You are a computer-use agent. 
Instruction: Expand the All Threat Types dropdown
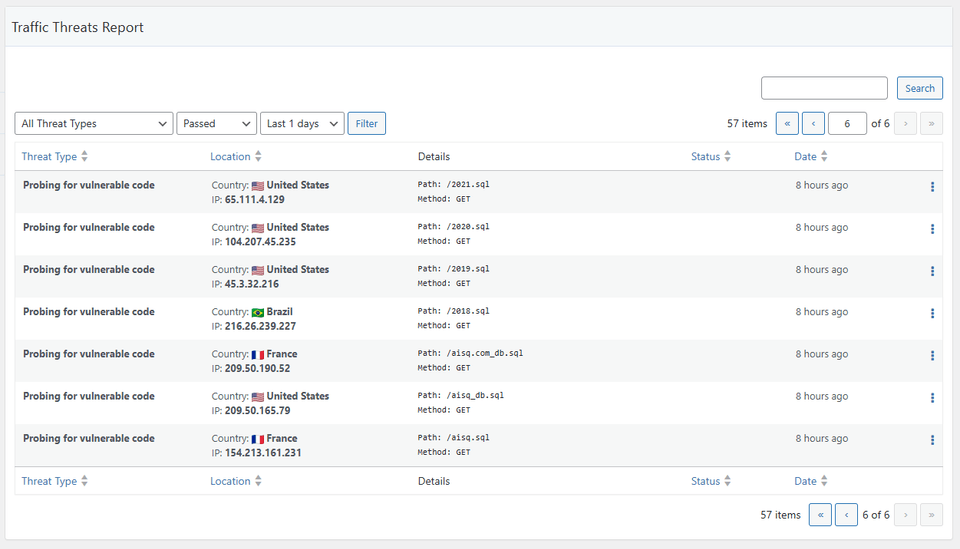pos(94,123)
